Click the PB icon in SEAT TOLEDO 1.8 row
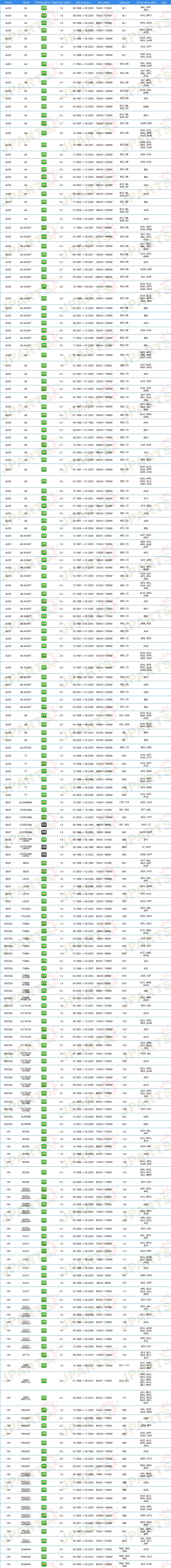This screenshot has height=1568, width=171. click(44, 916)
